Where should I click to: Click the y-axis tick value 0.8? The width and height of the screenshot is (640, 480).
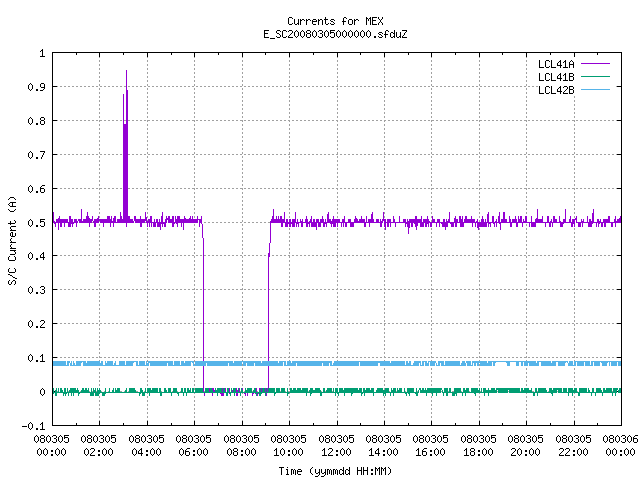36,121
